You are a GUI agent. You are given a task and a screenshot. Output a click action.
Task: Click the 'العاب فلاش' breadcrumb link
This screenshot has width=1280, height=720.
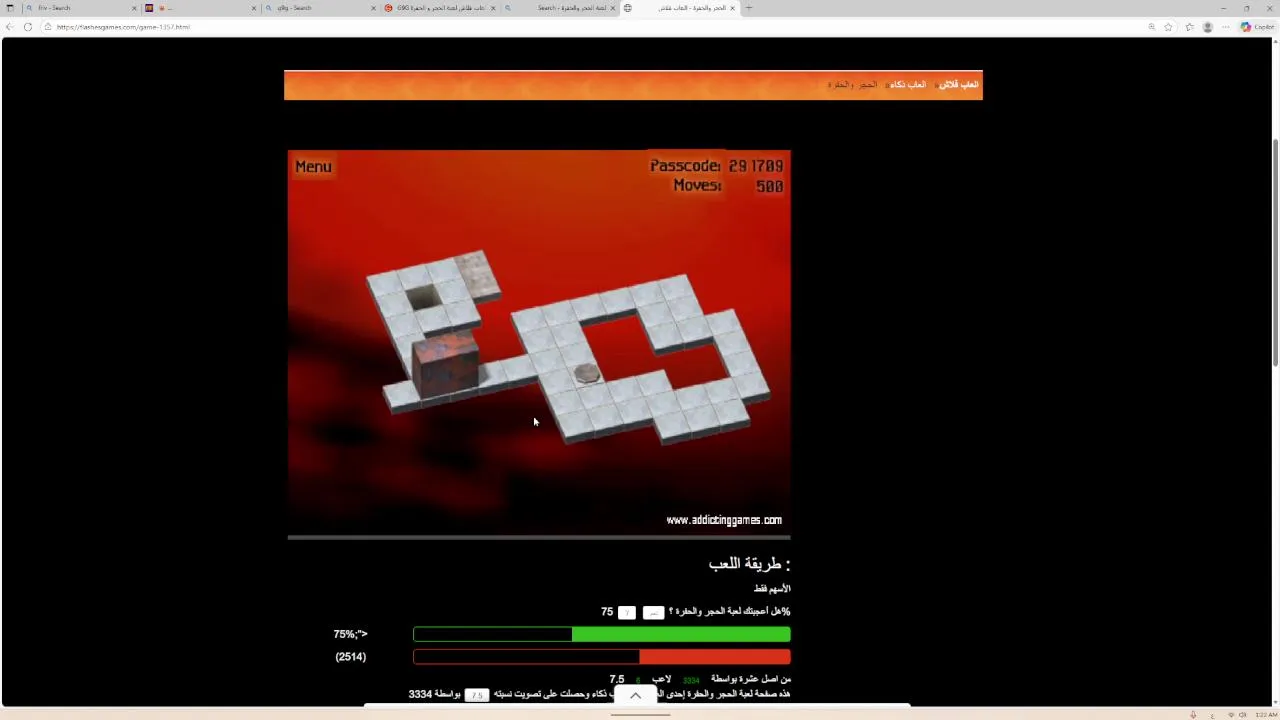pos(958,85)
